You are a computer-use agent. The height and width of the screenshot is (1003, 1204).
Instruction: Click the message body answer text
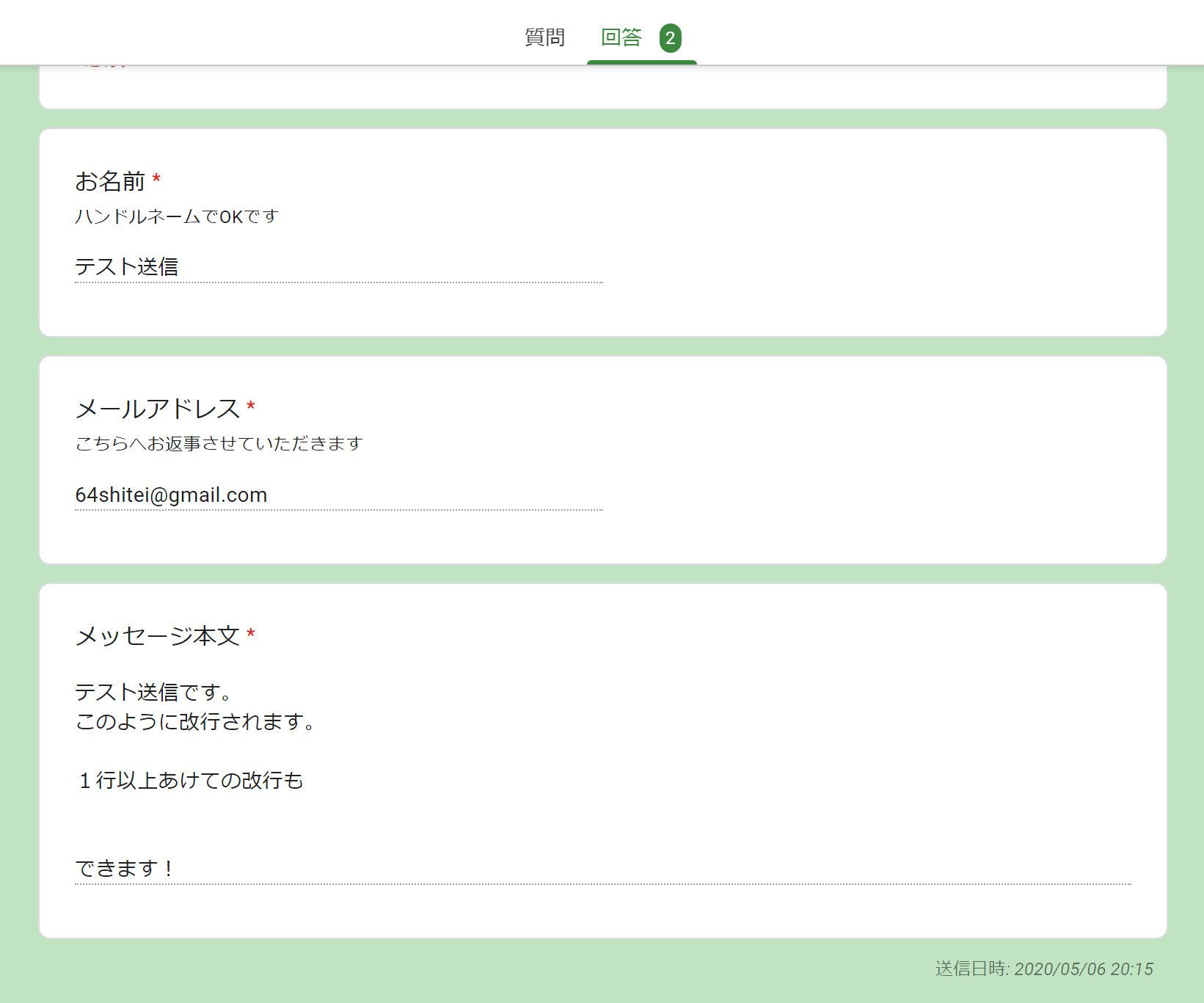click(602, 781)
